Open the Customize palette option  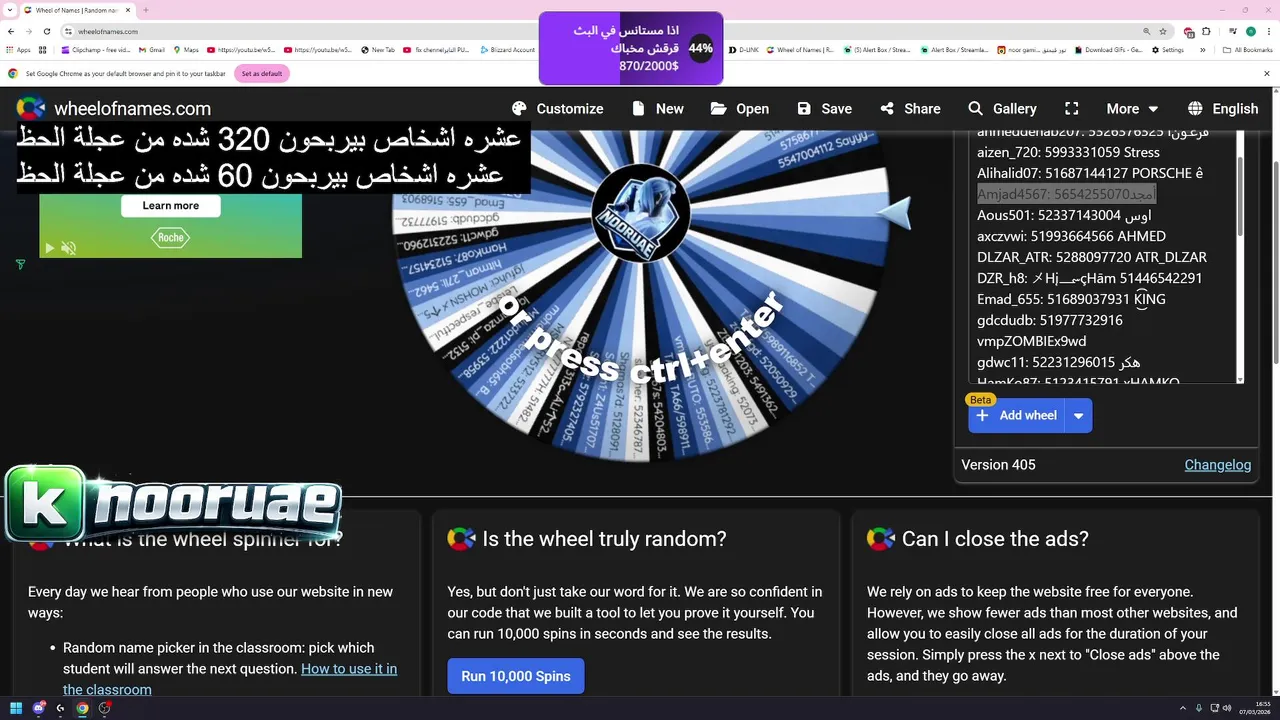557,109
